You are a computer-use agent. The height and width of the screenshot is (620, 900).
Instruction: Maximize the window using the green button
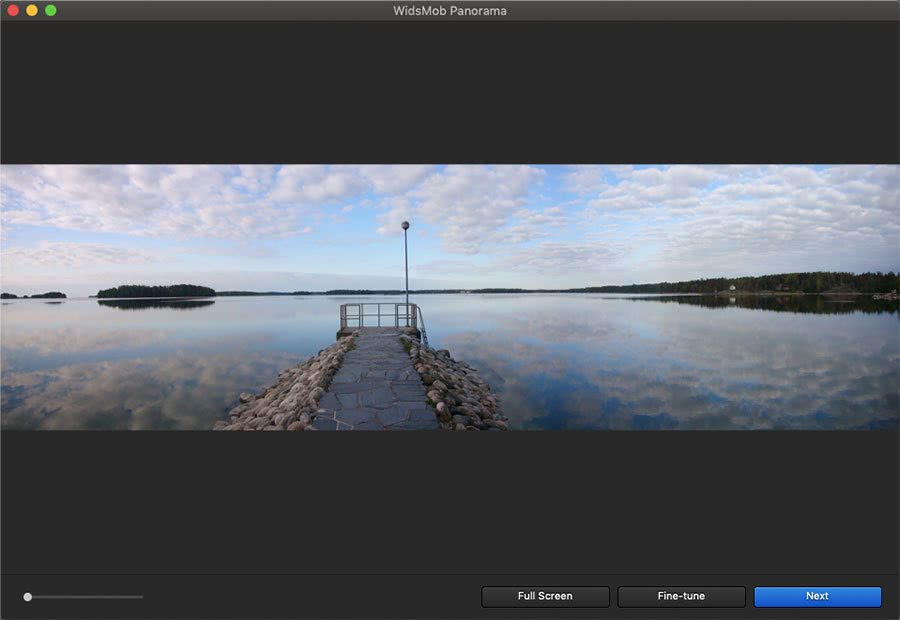51,10
